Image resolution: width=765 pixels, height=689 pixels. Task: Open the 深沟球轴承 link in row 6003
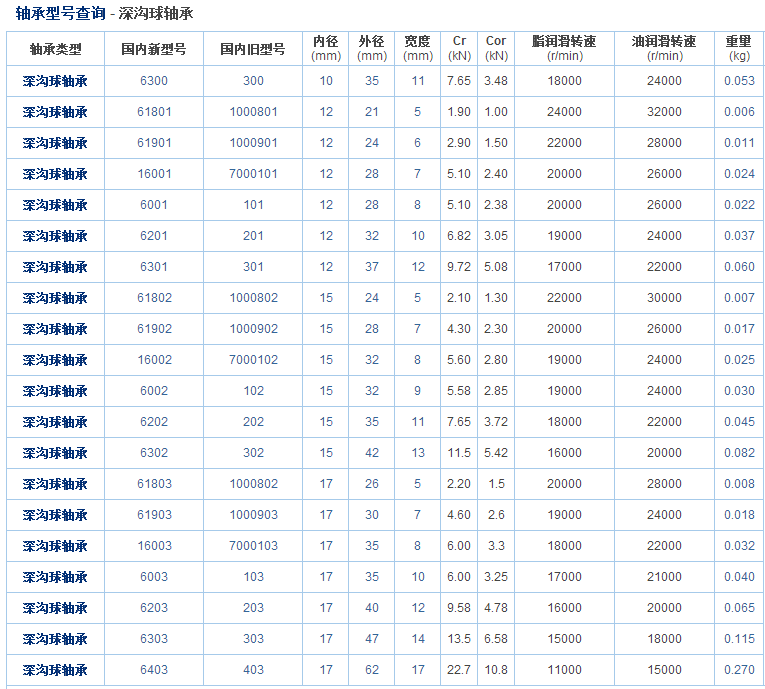point(55,577)
